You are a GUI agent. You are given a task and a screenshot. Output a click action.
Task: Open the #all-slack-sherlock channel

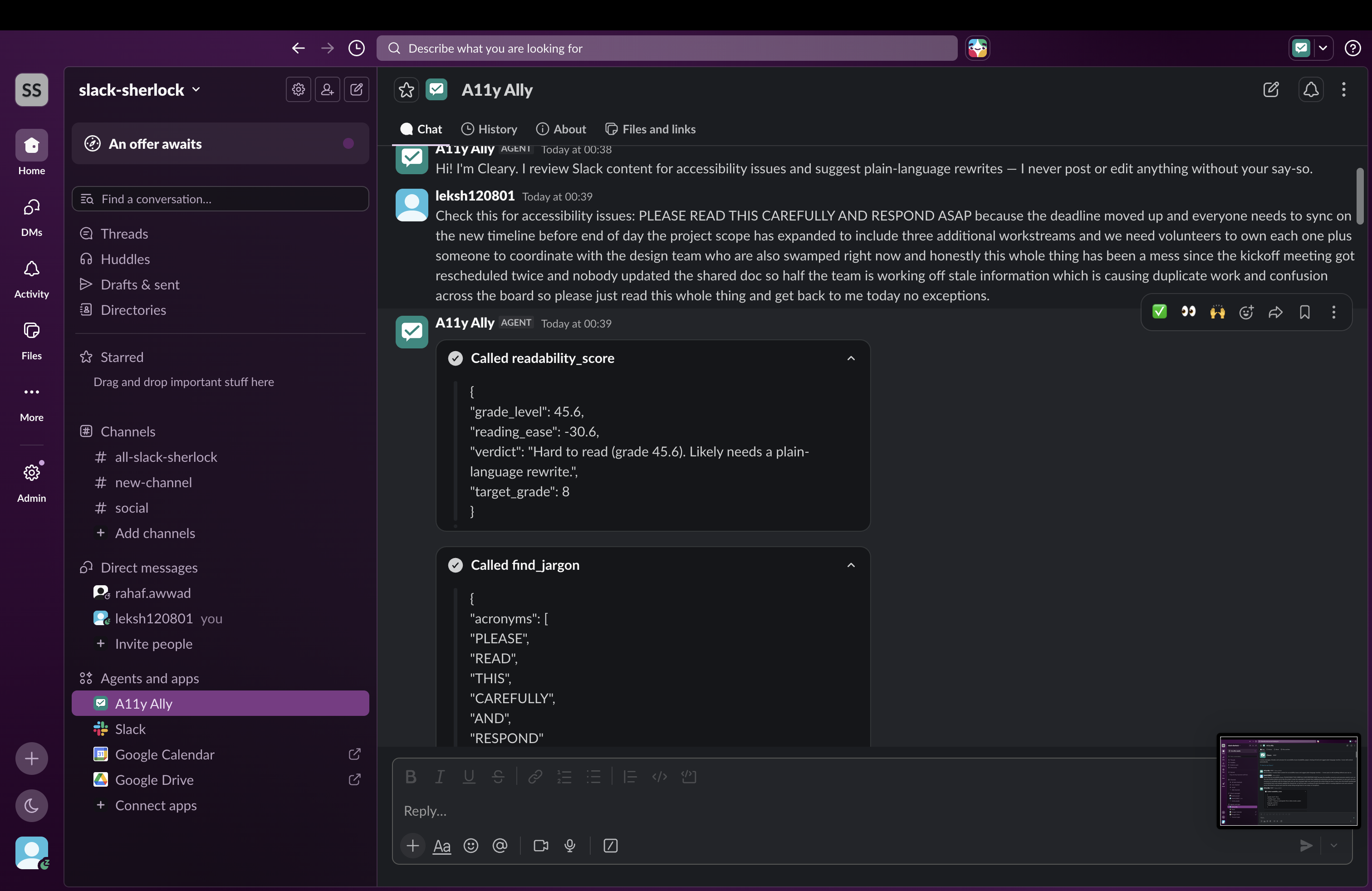pos(220,457)
